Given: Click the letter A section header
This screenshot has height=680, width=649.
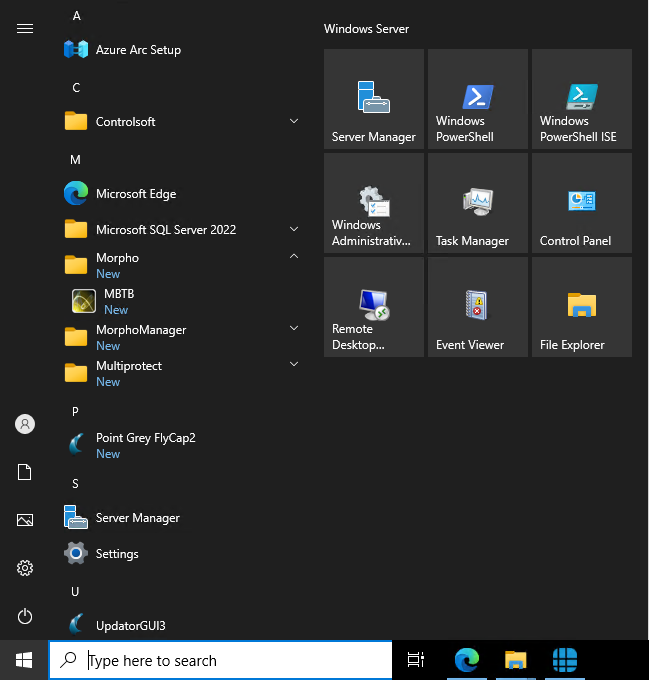Looking at the screenshot, I should point(77,16).
